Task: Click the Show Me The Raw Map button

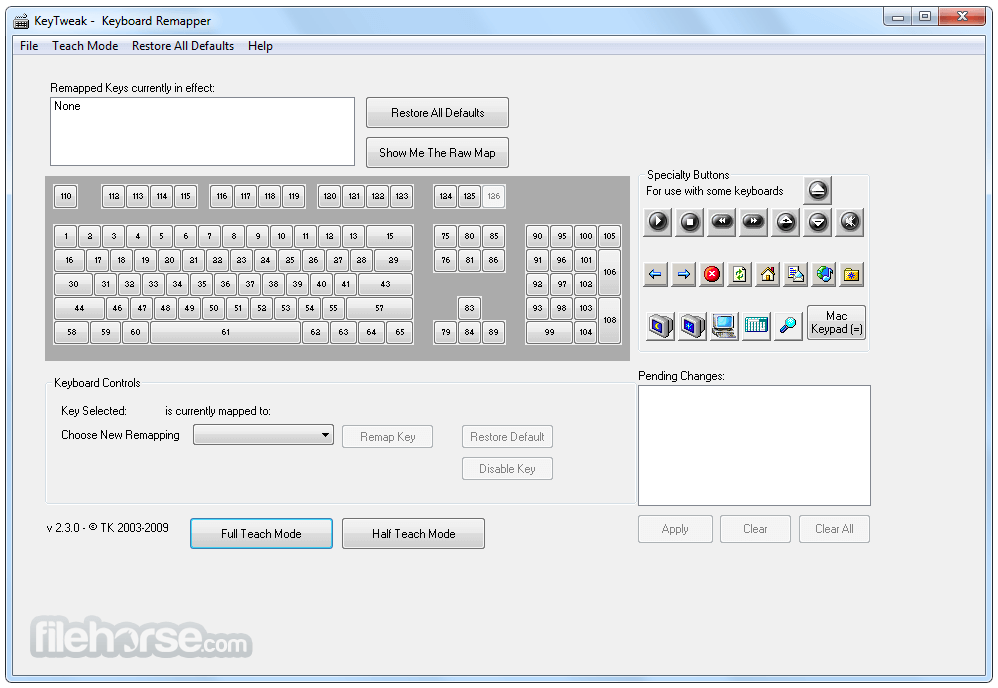Action: (437, 153)
